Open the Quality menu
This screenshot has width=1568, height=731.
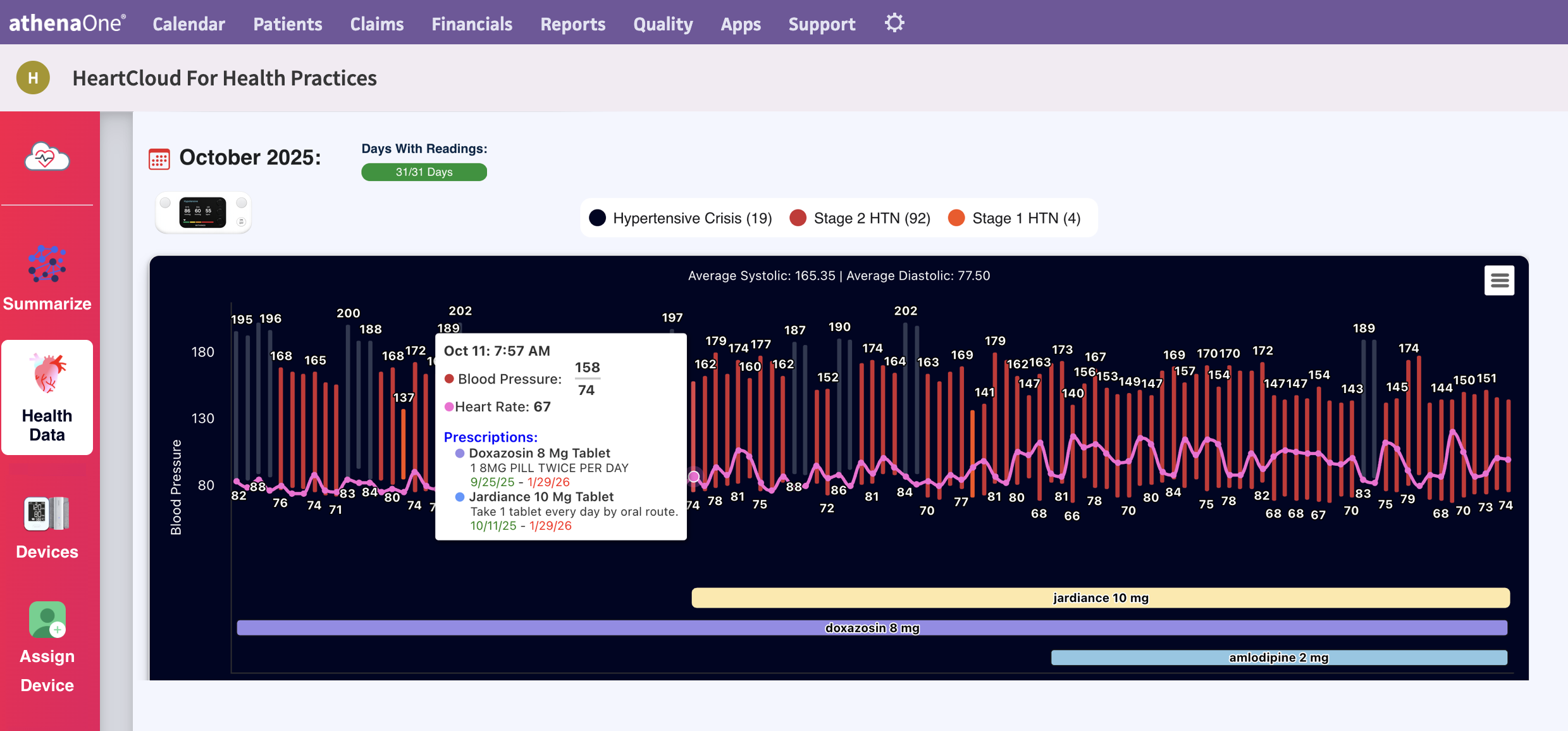pyautogui.click(x=663, y=24)
